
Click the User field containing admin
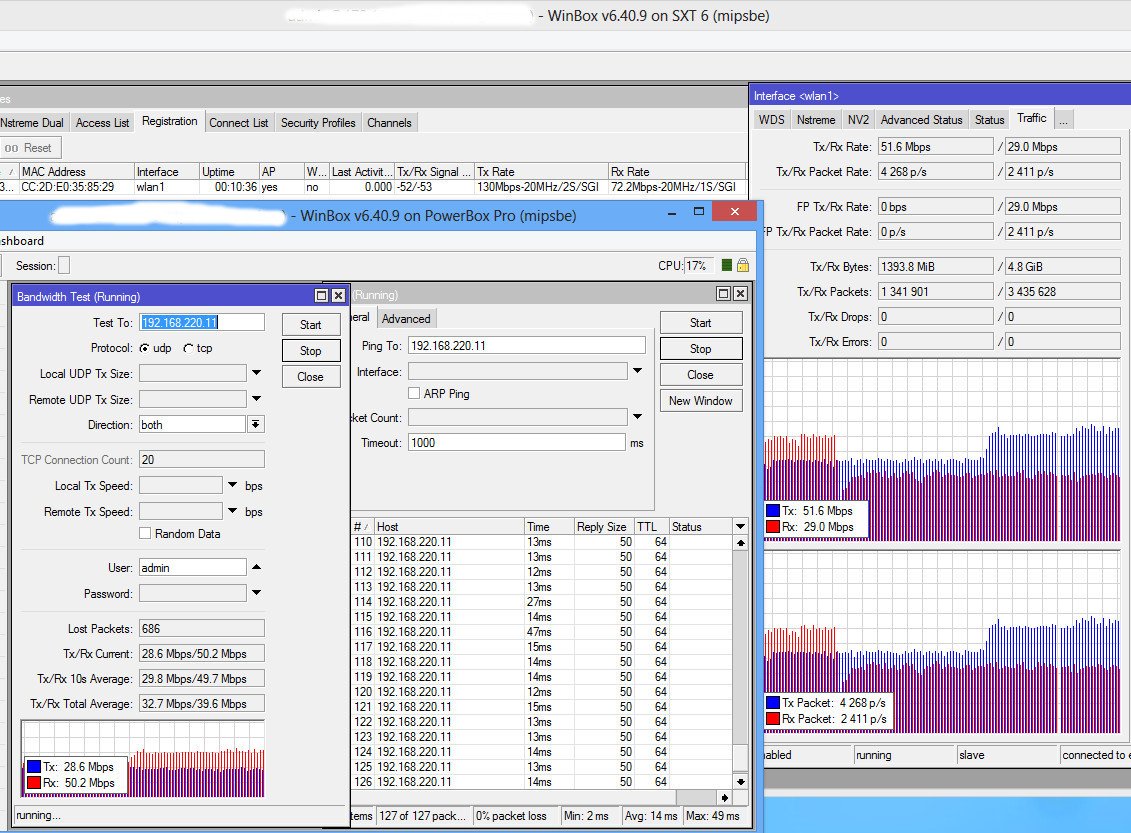click(193, 568)
